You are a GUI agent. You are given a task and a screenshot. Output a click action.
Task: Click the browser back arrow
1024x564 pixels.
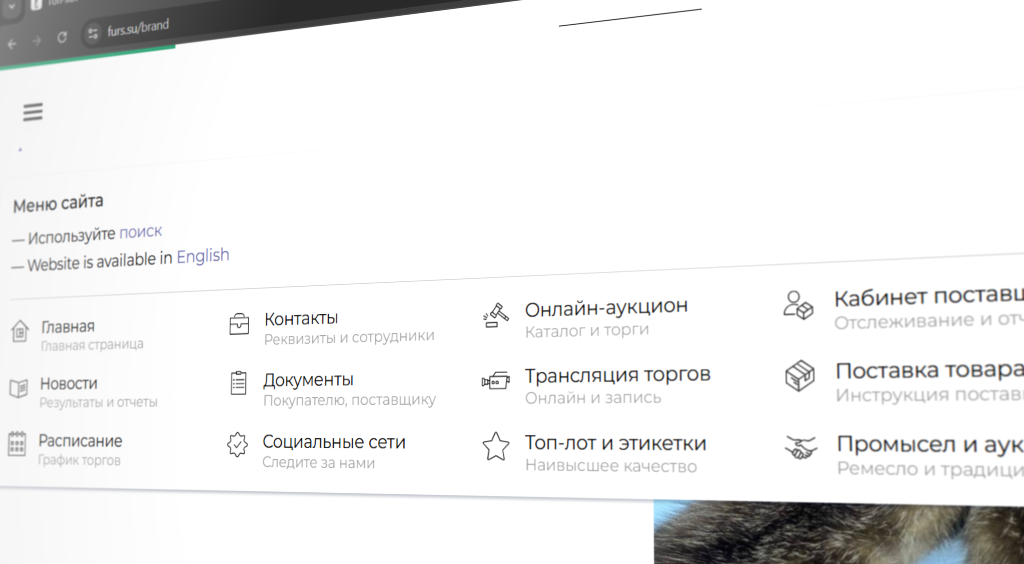pyautogui.click(x=11, y=44)
